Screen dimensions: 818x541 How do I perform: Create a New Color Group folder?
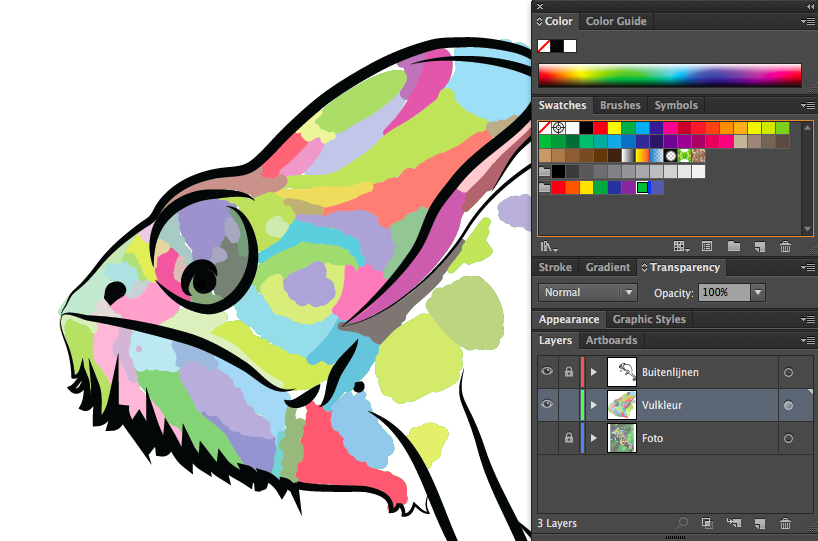coord(733,246)
